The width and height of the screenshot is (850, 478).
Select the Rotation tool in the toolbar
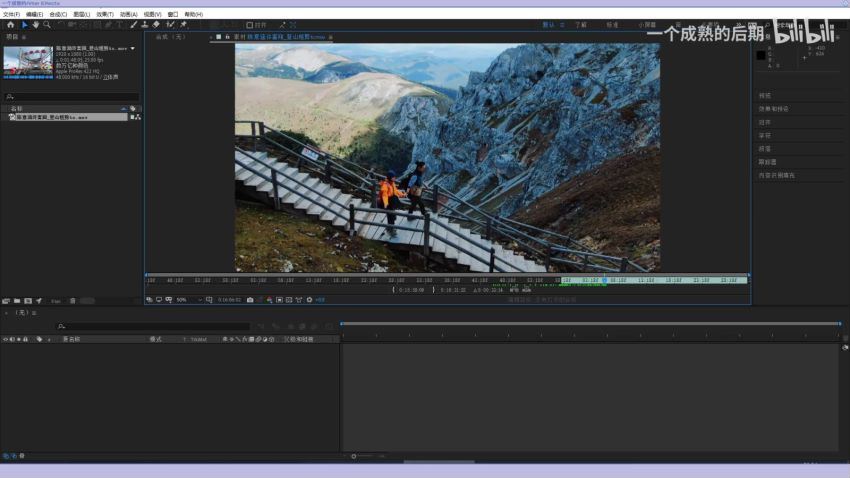point(61,25)
